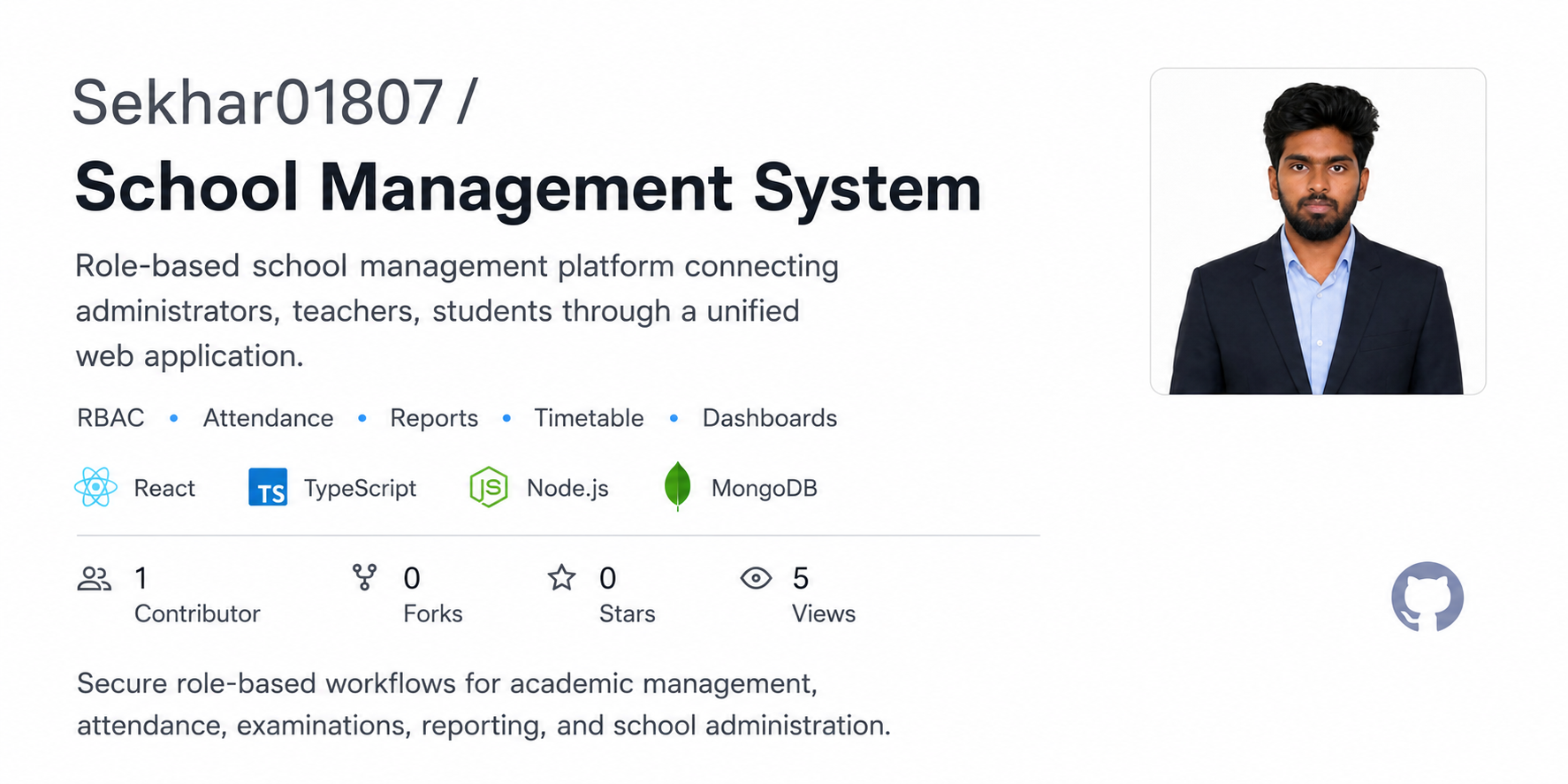The height and width of the screenshot is (784, 1568).
Task: Click the Attendance tag
Action: tap(269, 417)
